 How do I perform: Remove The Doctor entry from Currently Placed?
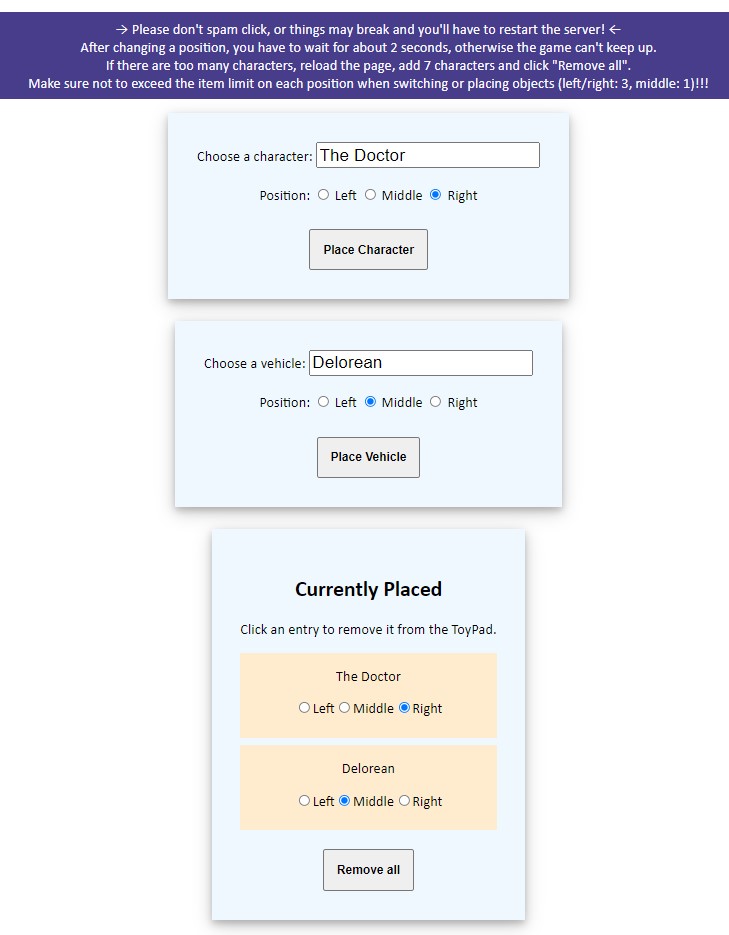coord(368,677)
